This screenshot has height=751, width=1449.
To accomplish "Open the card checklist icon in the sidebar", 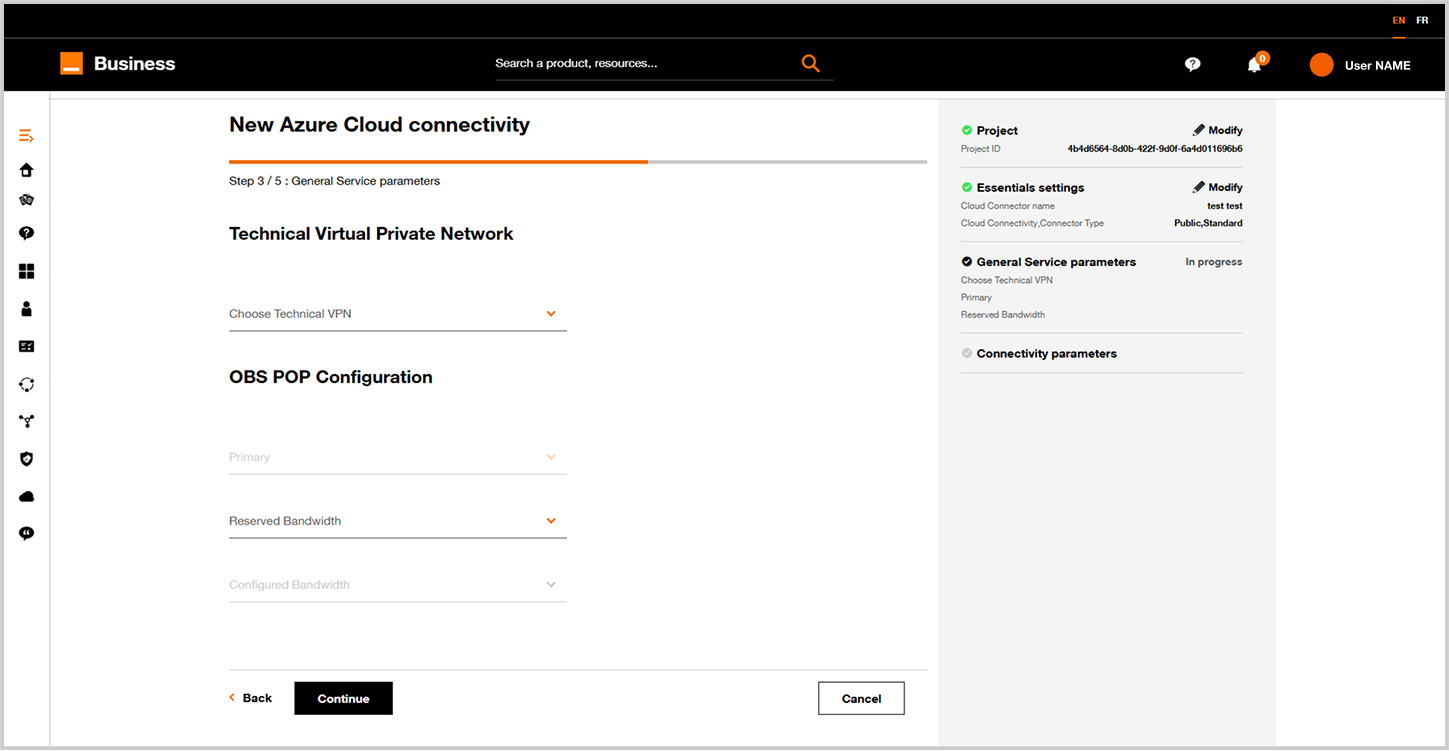I will (27, 346).
